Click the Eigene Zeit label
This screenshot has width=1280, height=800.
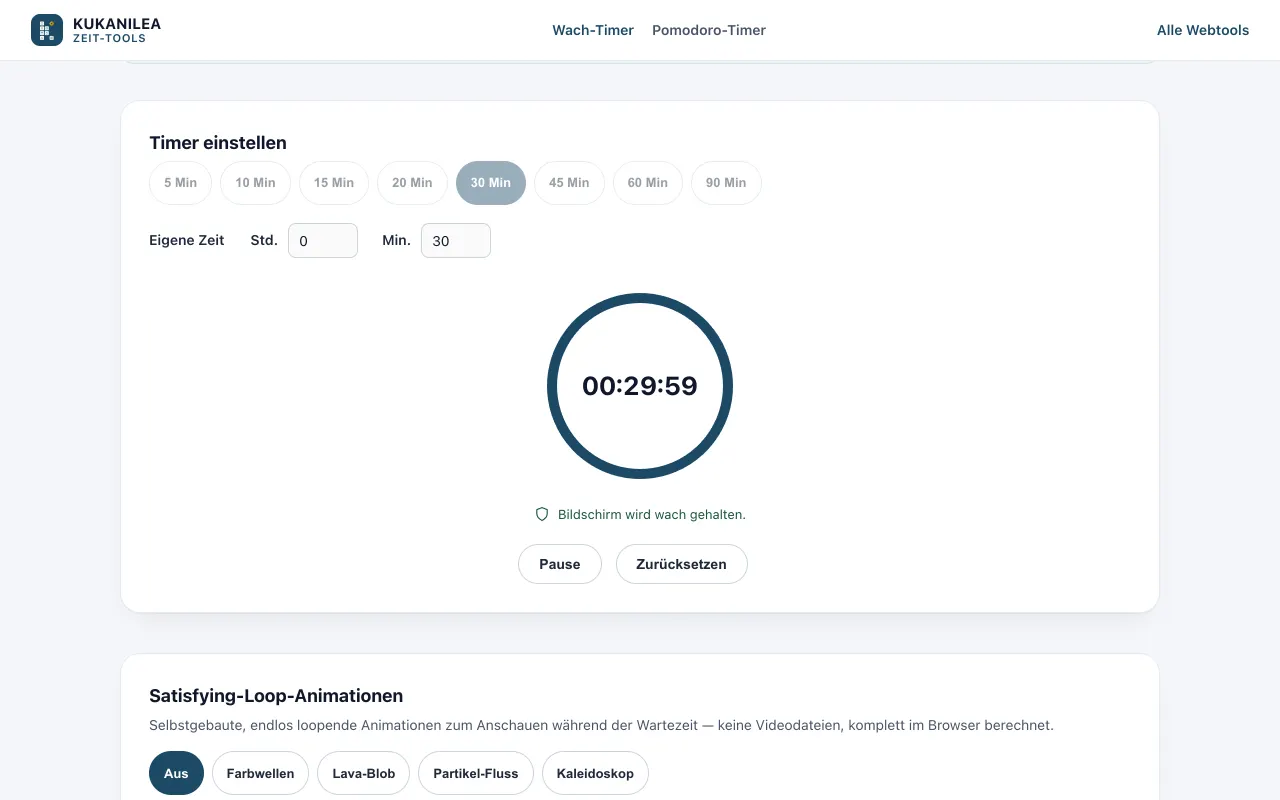tap(187, 240)
